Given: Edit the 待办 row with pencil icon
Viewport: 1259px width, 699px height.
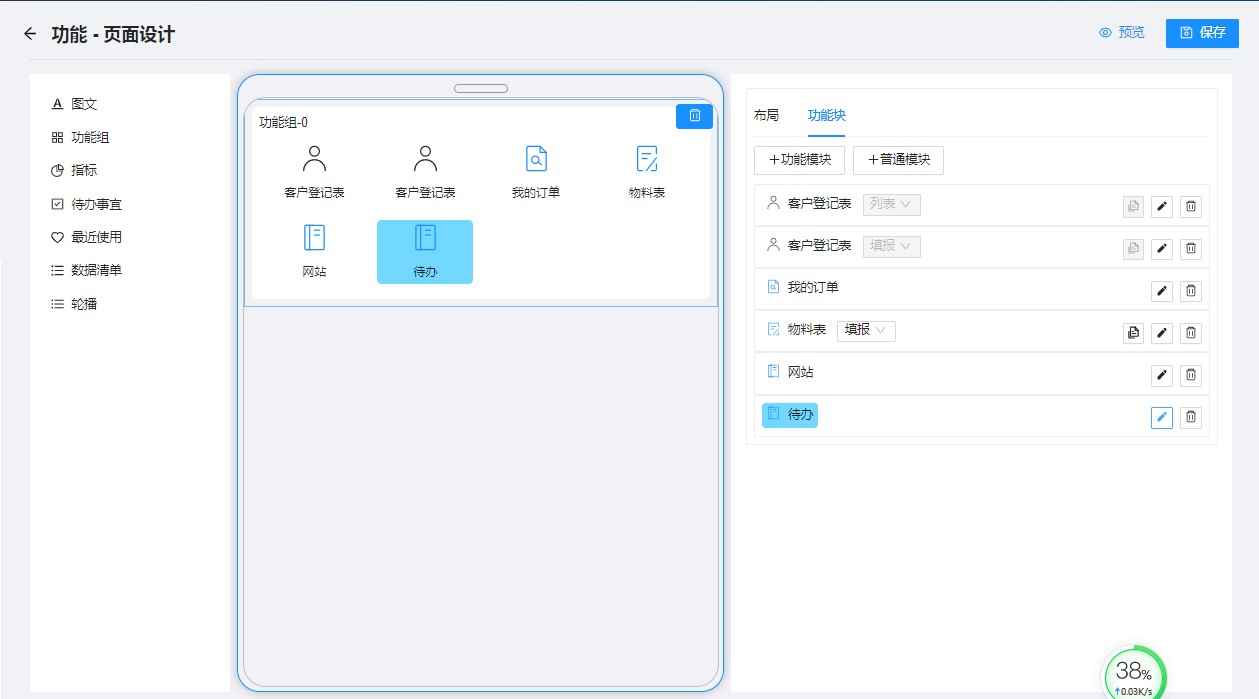Looking at the screenshot, I should [x=1161, y=418].
